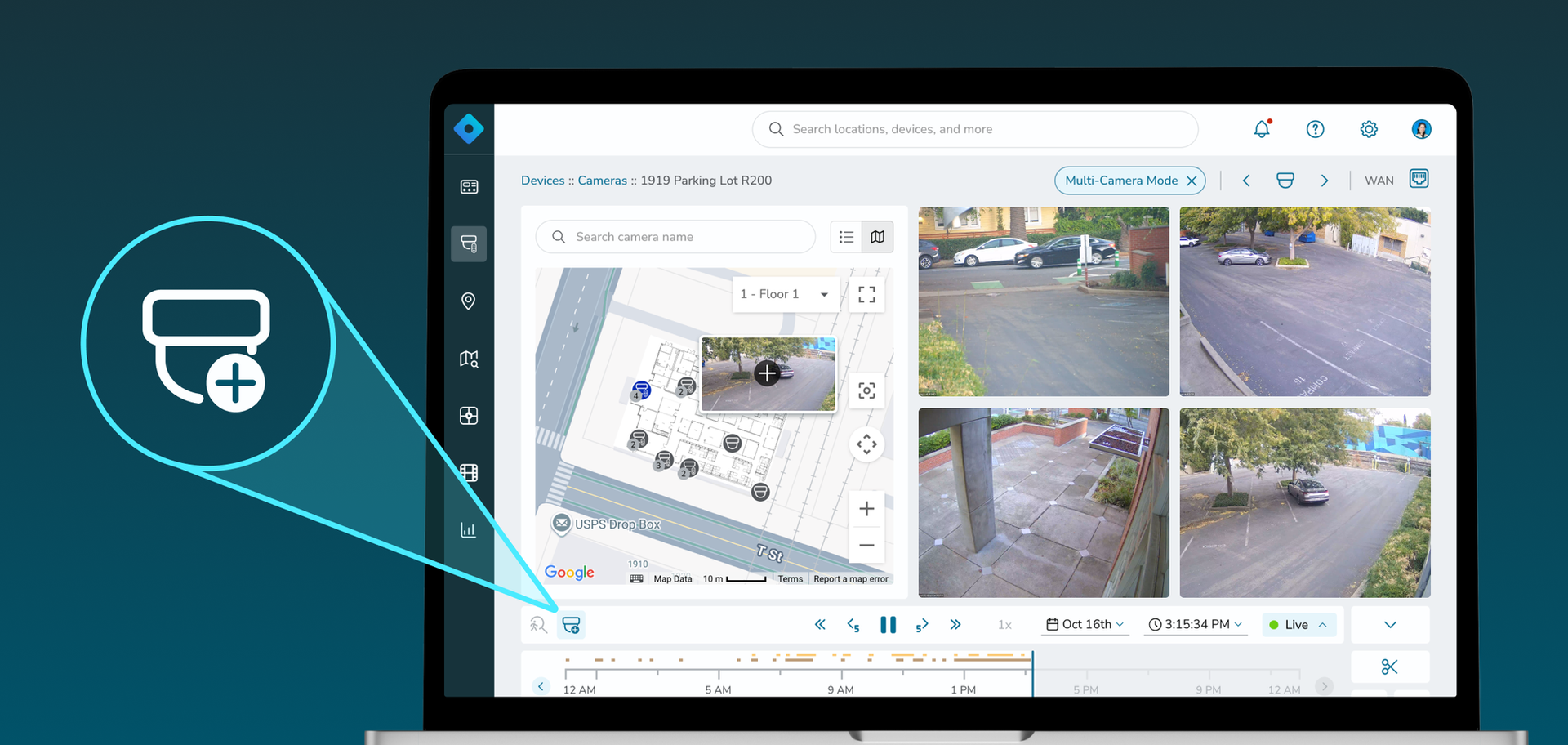
Task: Click the notification bell icon
Action: pyautogui.click(x=1262, y=129)
